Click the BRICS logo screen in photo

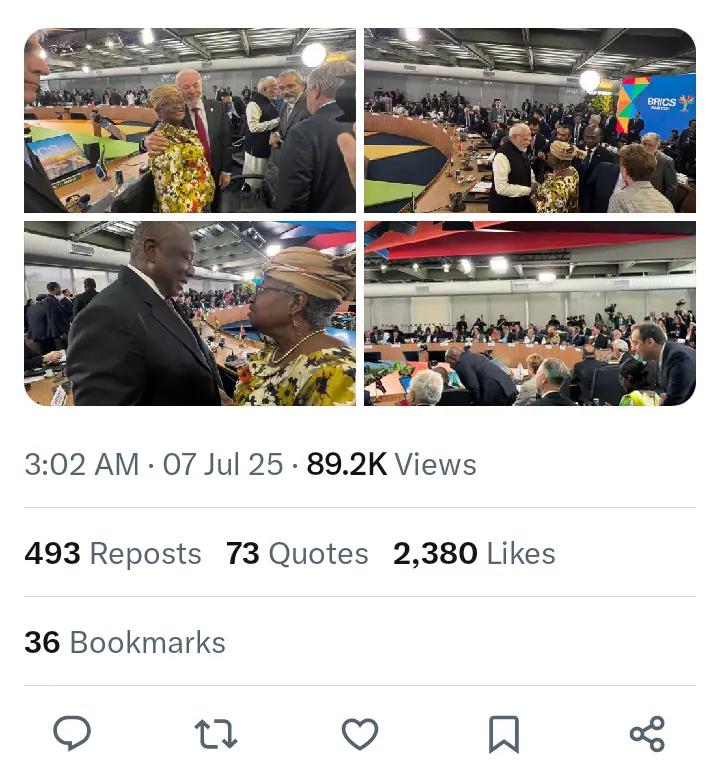click(x=657, y=105)
